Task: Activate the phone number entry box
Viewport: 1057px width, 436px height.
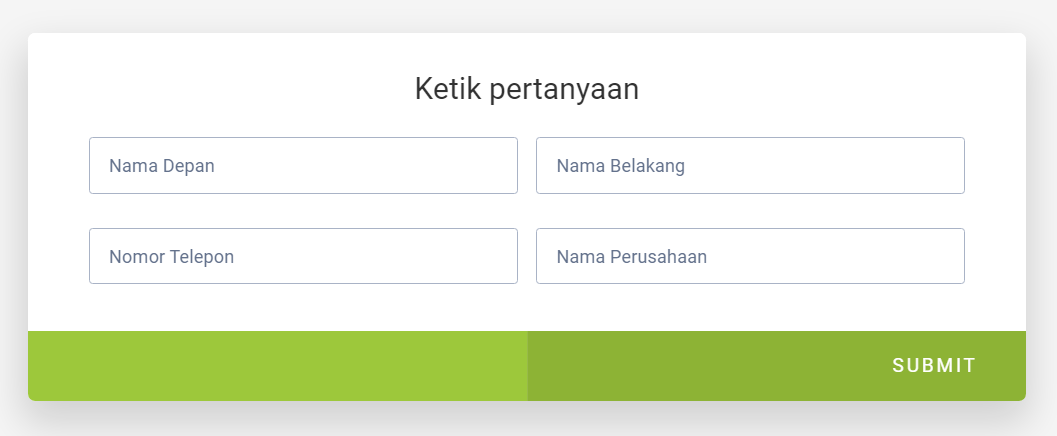Action: point(303,256)
